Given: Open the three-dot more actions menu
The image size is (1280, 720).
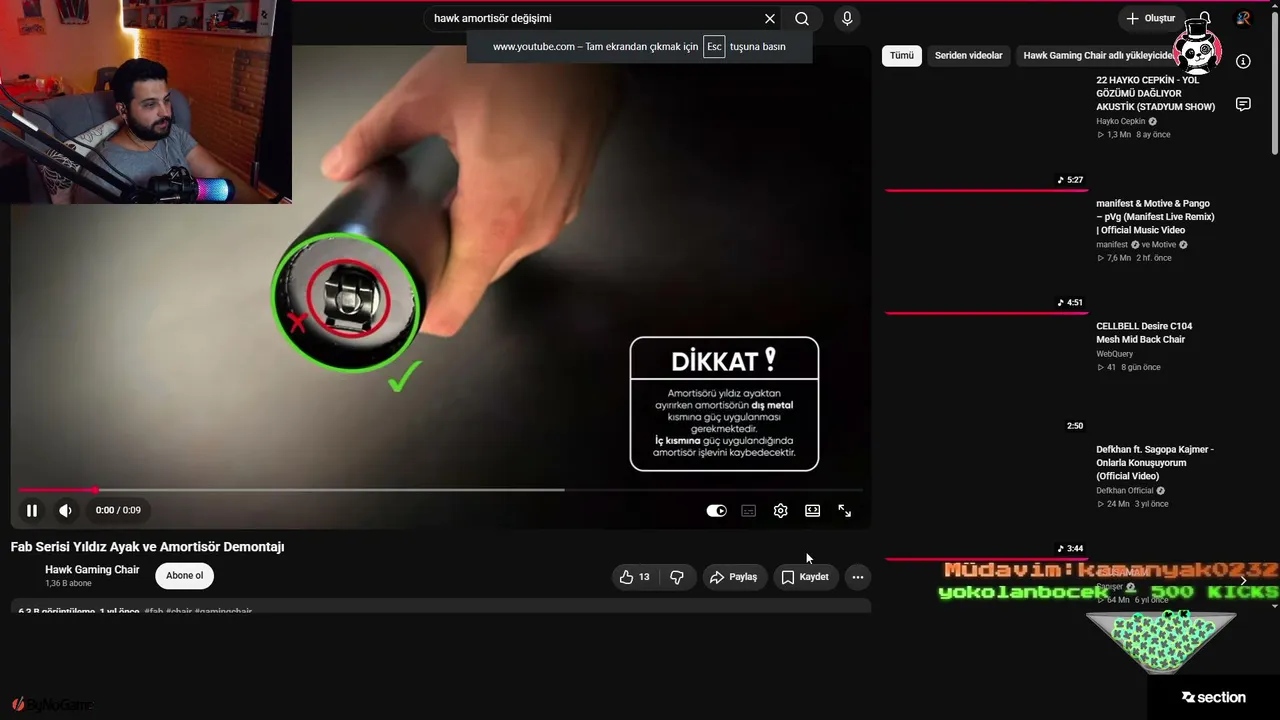Looking at the screenshot, I should [858, 577].
